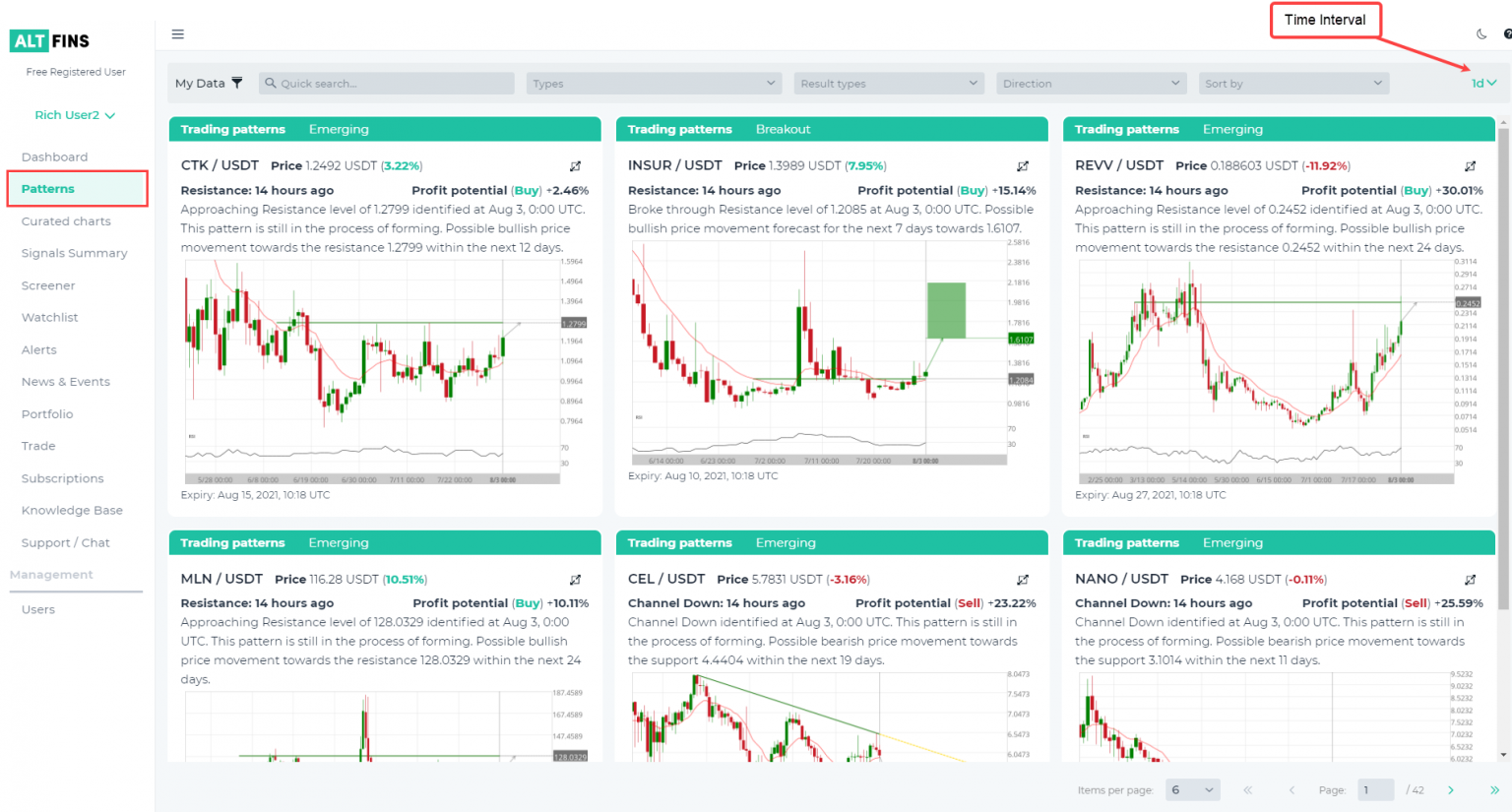Open the Time Interval 1d dropdown
Viewport: 1512px width, 812px height.
click(x=1483, y=83)
